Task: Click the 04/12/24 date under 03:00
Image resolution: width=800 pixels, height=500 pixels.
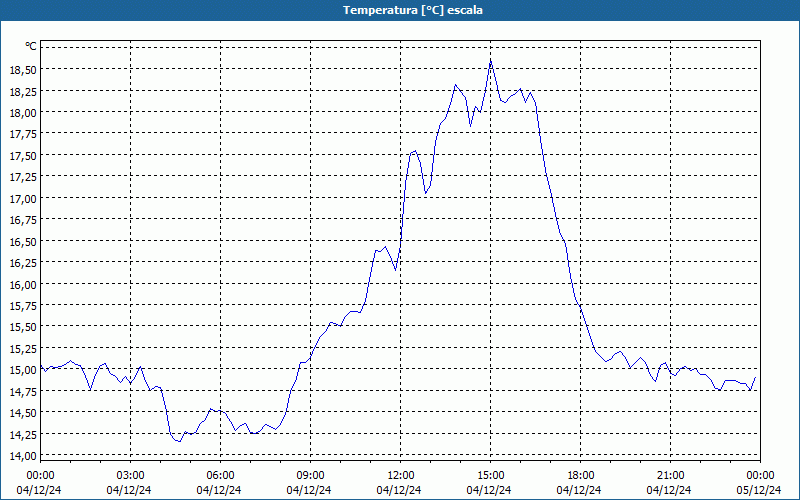Action: tap(129, 490)
